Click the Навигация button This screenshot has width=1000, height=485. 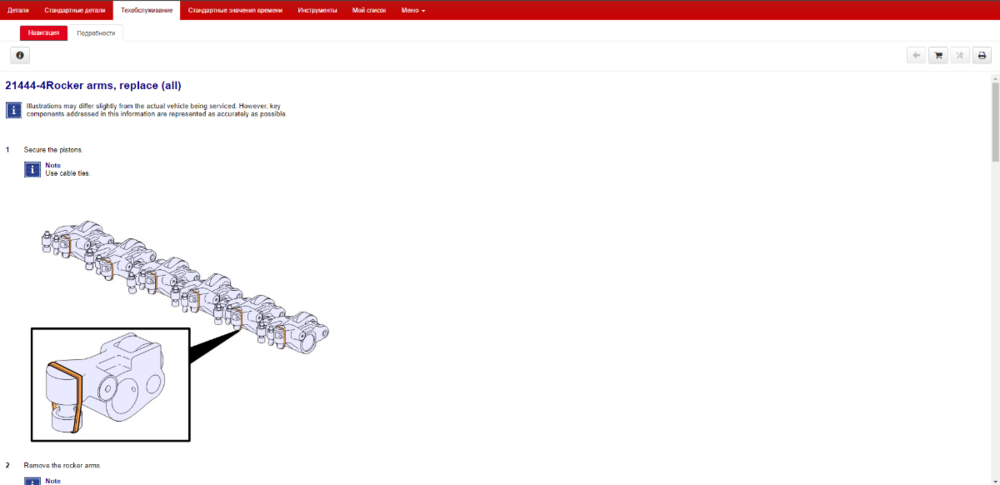coord(44,33)
